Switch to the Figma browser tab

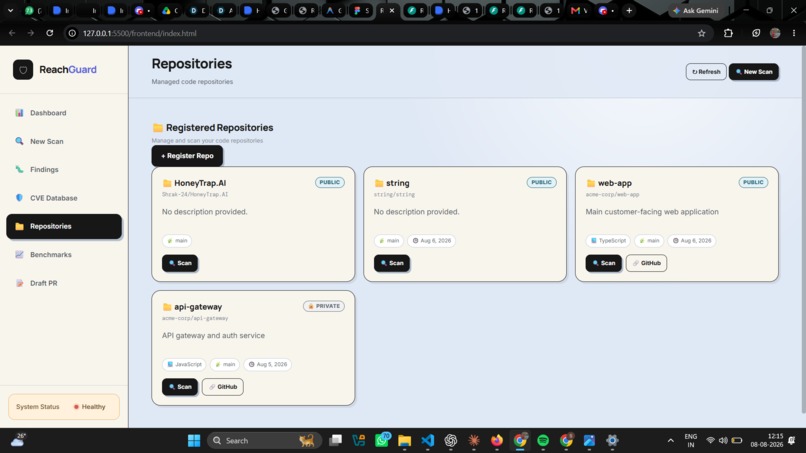point(361,11)
